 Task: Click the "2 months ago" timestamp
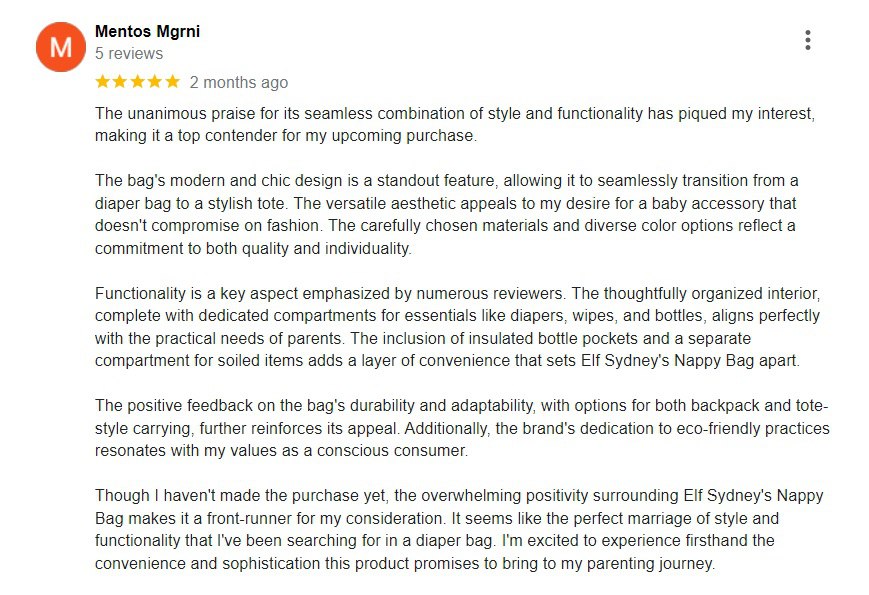(x=238, y=82)
